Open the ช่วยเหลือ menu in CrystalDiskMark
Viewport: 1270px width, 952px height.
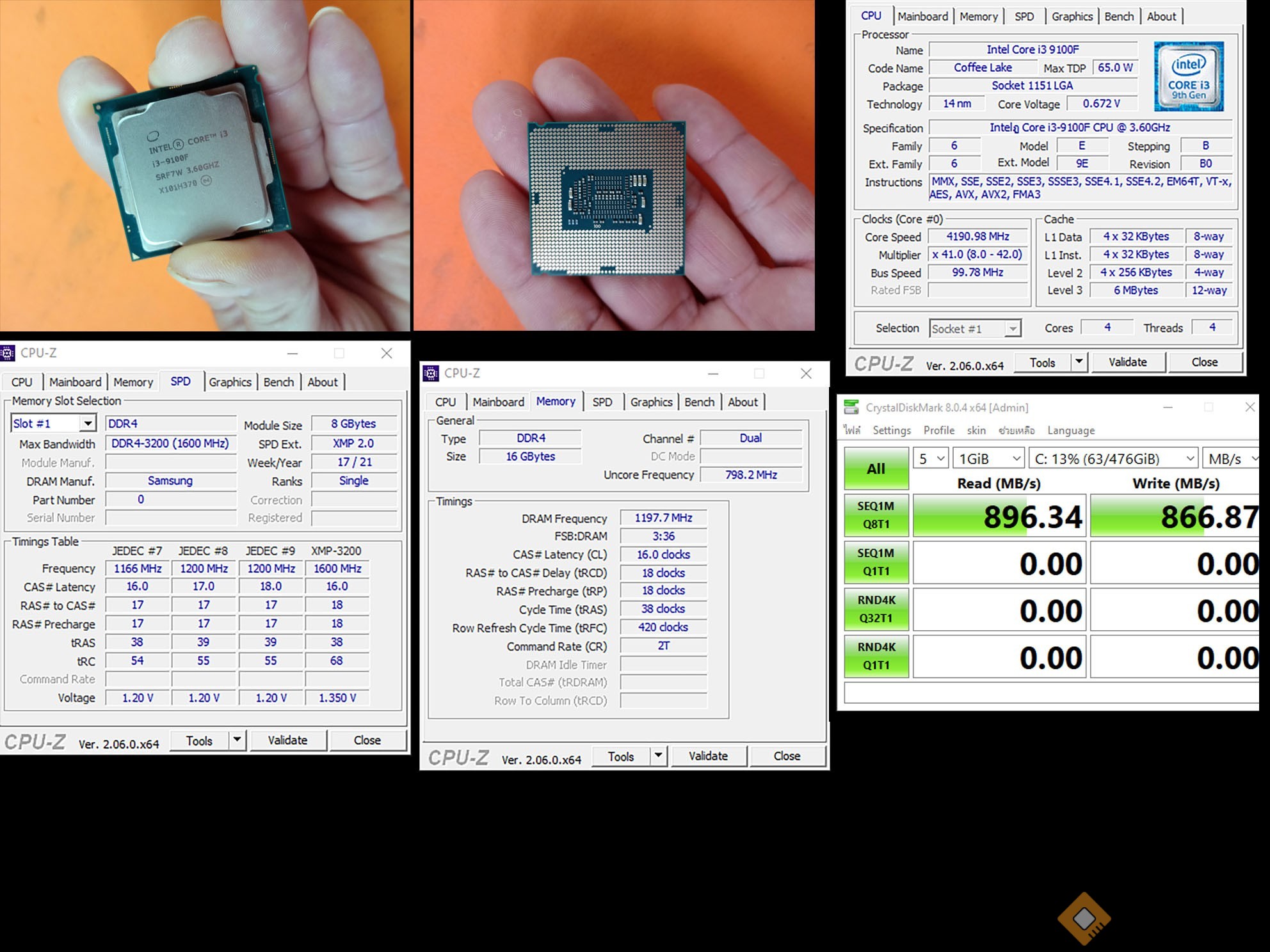pos(1017,431)
